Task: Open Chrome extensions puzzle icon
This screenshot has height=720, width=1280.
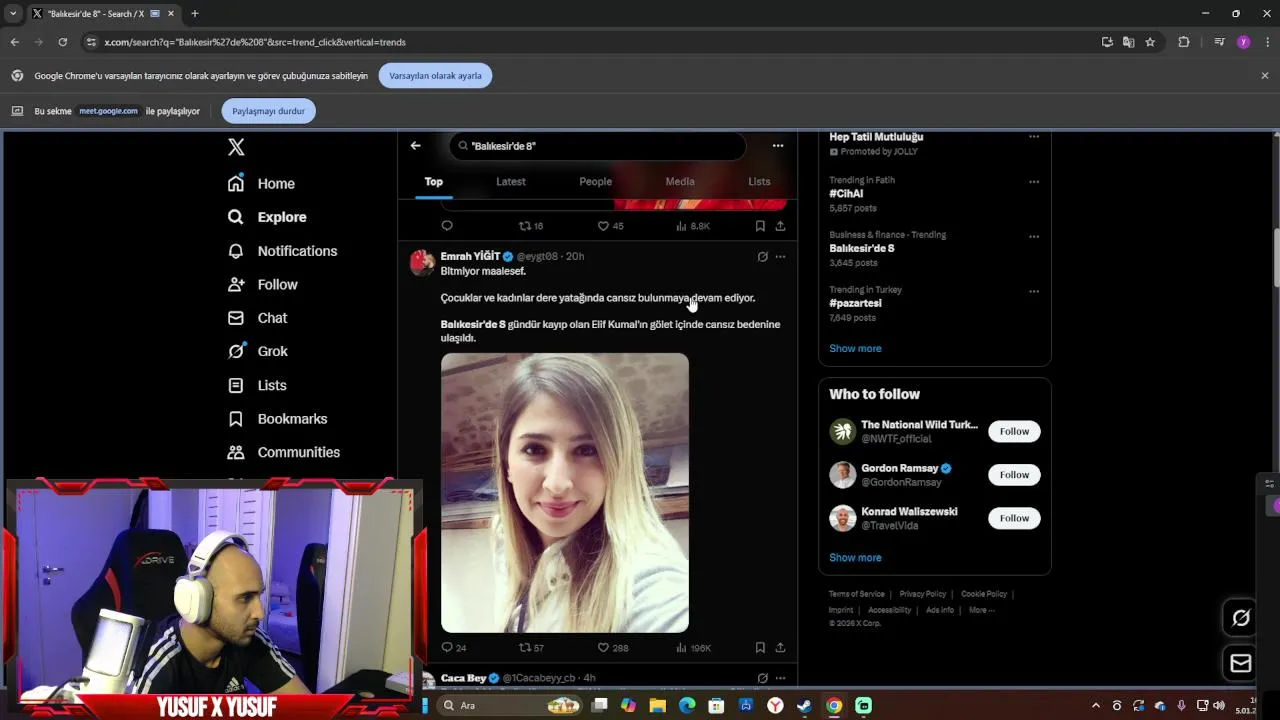Action: coord(1184,42)
